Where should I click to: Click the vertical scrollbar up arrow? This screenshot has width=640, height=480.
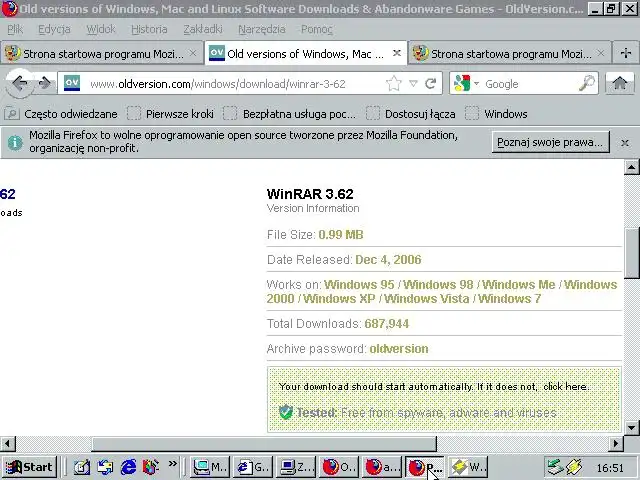pyautogui.click(x=631, y=167)
